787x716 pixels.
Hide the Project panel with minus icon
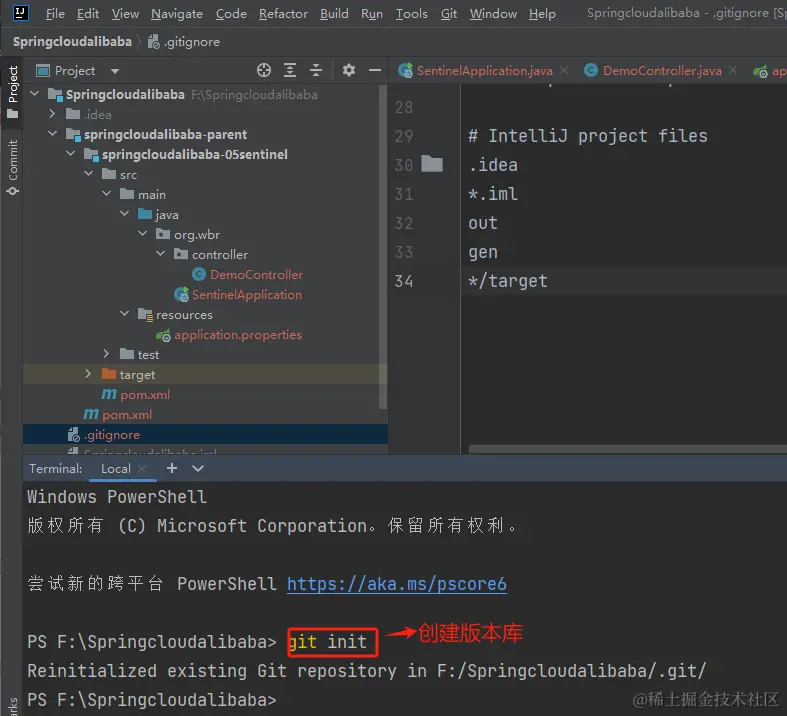[x=375, y=70]
